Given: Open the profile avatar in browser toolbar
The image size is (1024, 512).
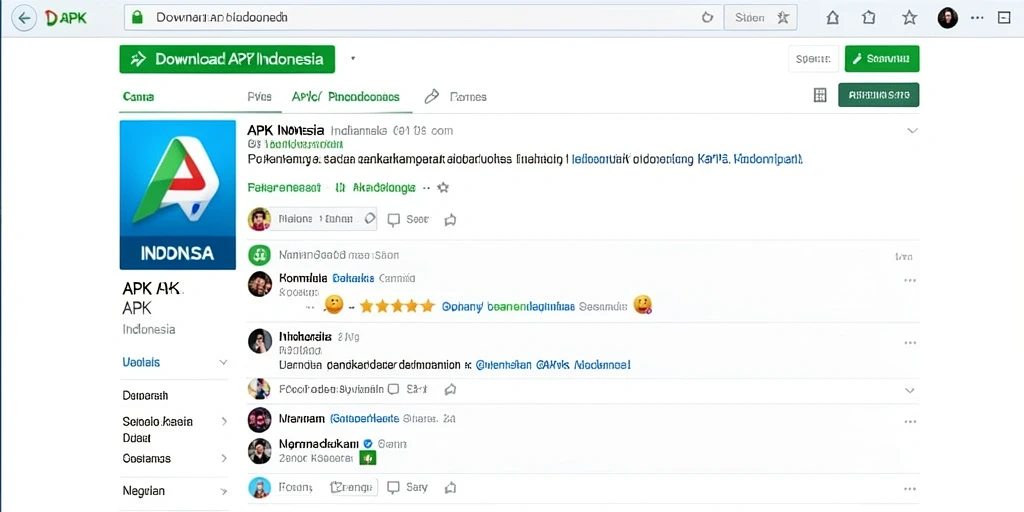Looking at the screenshot, I should pos(948,18).
